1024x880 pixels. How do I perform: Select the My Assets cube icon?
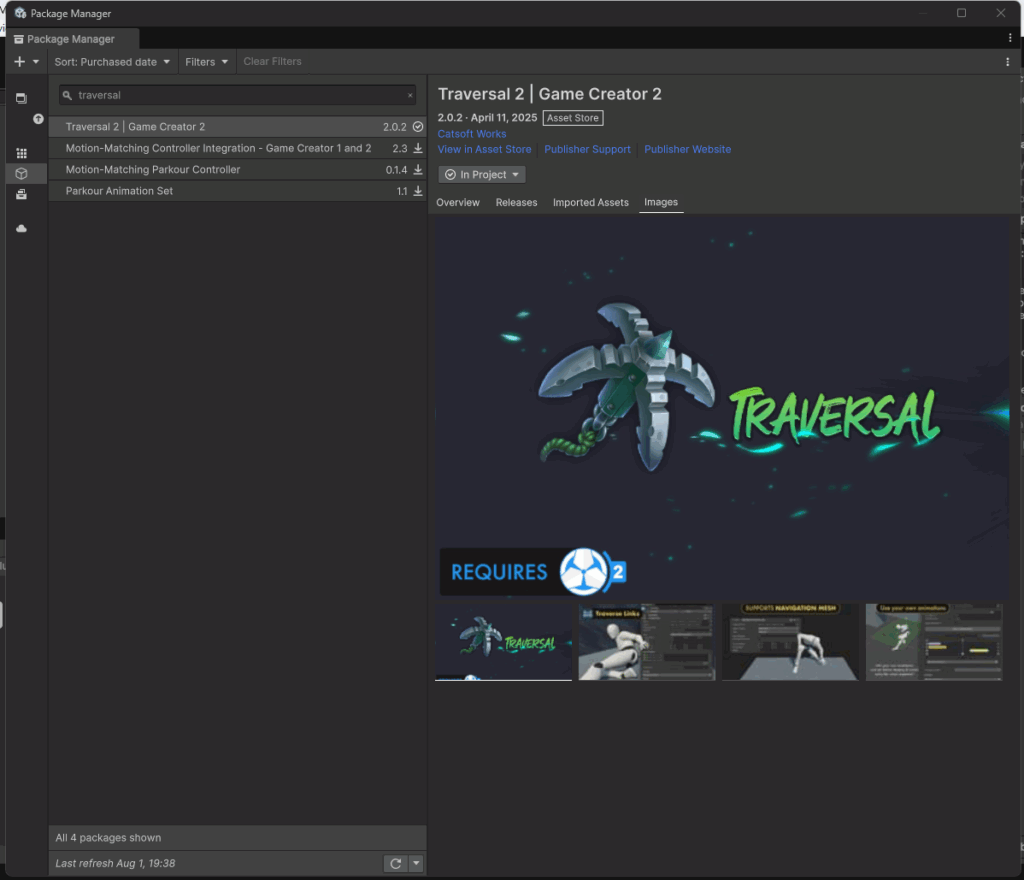[x=22, y=174]
